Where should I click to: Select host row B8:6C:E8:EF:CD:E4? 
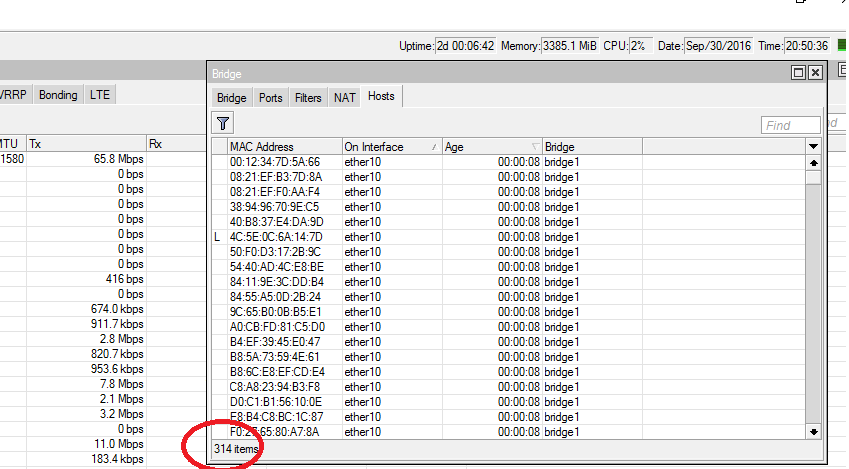(508, 372)
